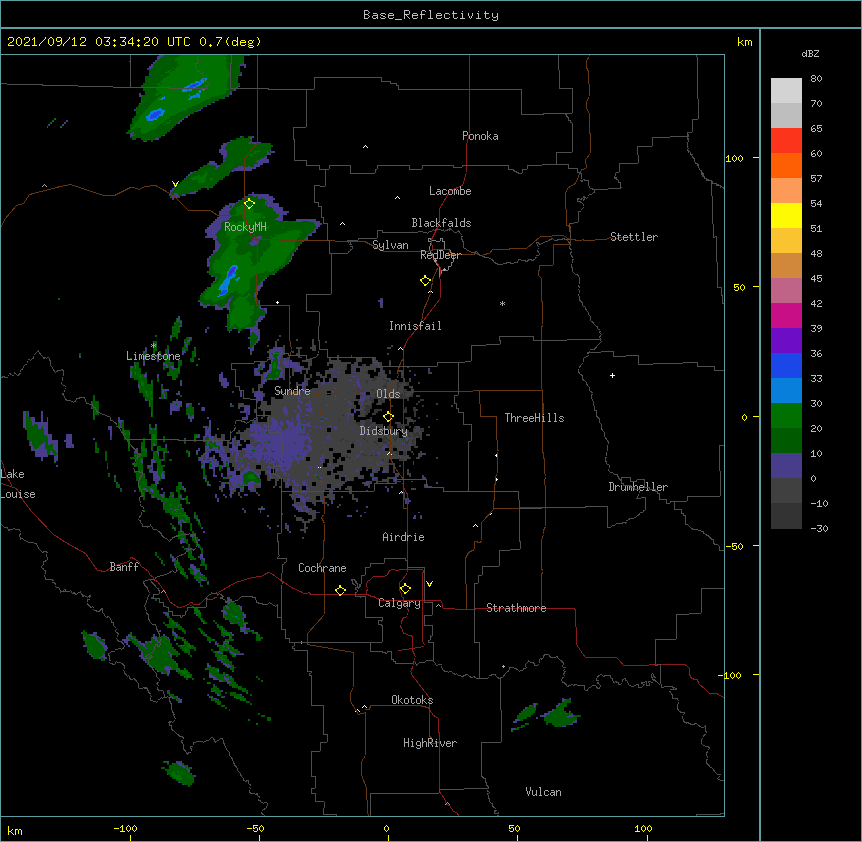Click the Drumheller town label
Screen dimensions: 862x842
click(x=638, y=487)
